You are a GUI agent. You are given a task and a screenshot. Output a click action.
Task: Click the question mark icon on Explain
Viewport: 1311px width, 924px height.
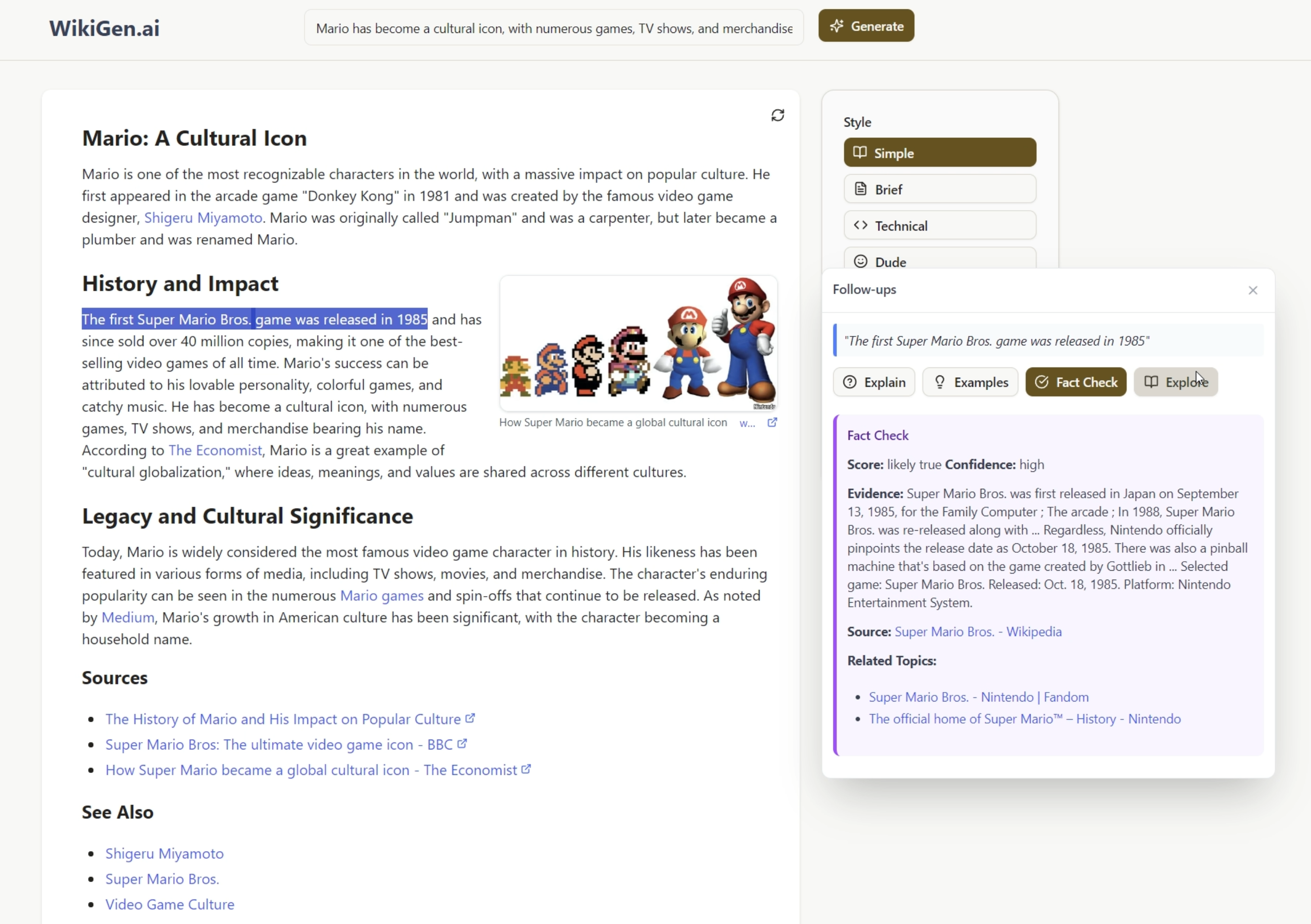point(849,382)
